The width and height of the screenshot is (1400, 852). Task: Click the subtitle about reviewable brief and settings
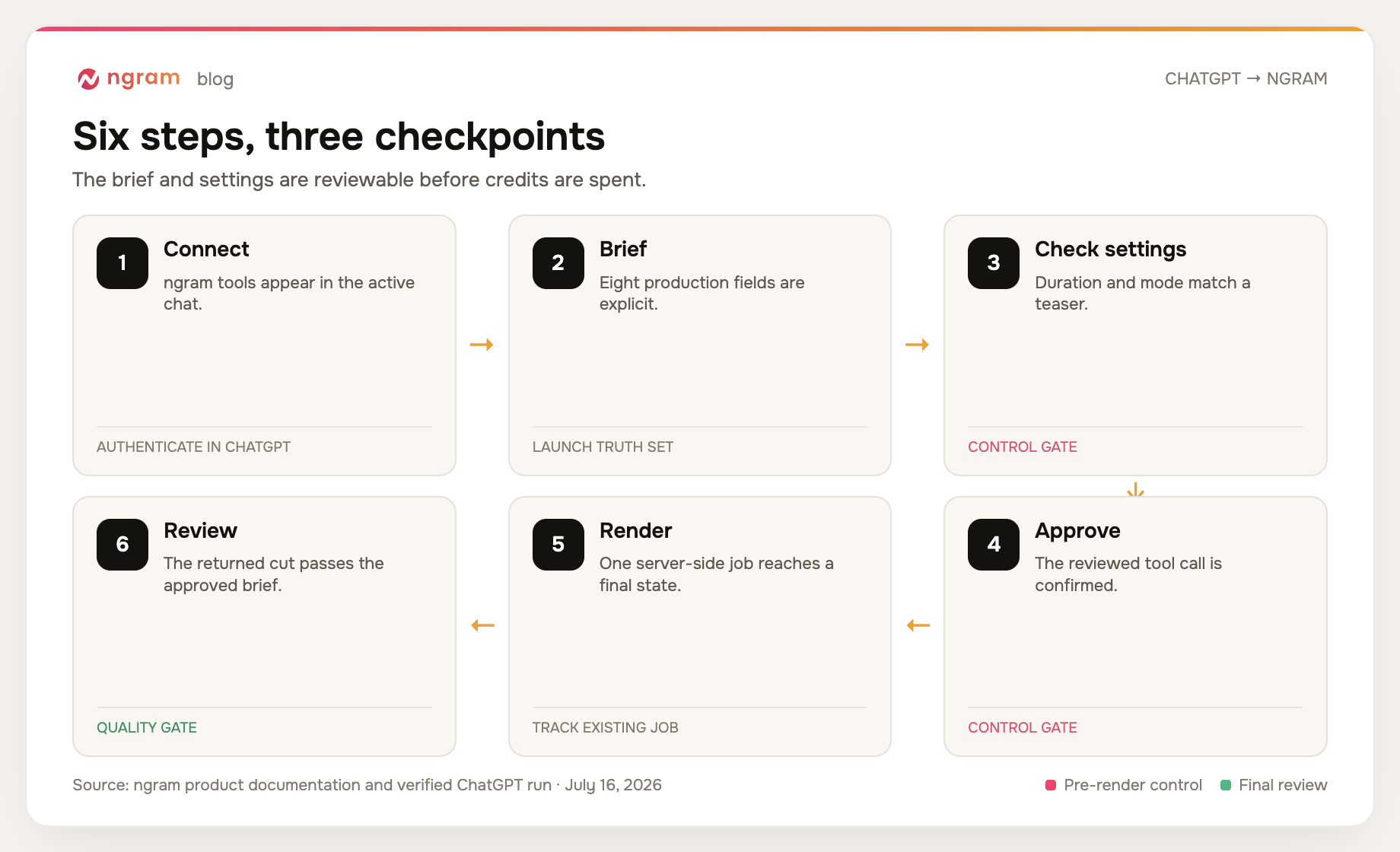[x=359, y=180]
